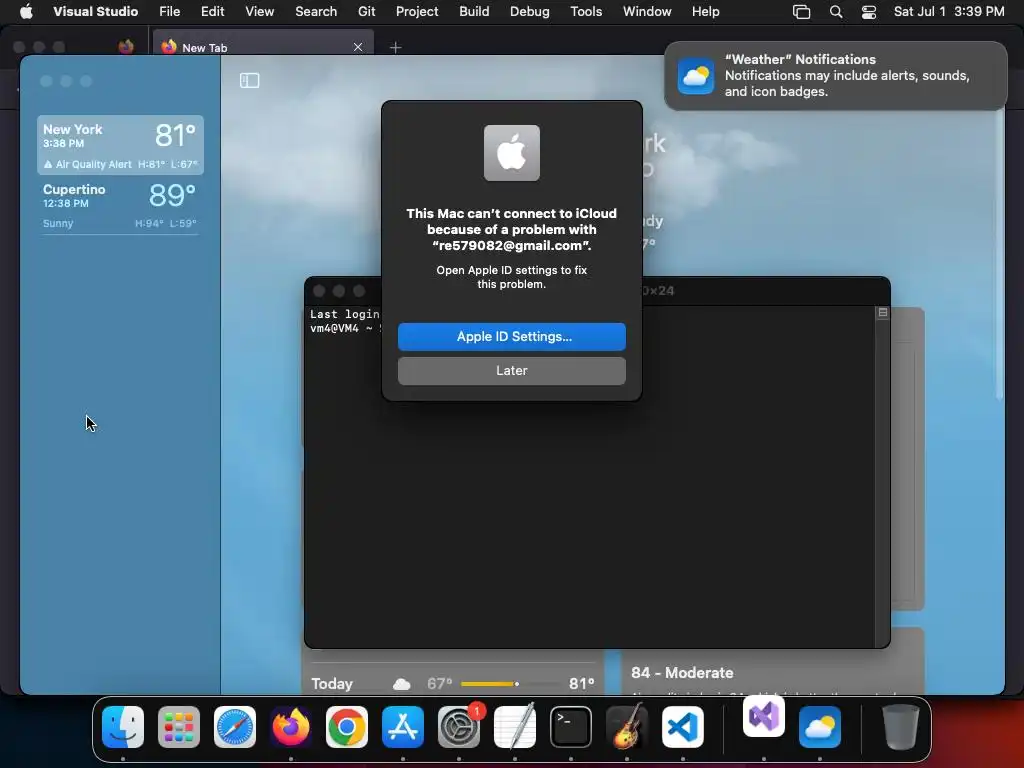This screenshot has height=768, width=1024.
Task: Open the Window menu
Action: coord(647,11)
